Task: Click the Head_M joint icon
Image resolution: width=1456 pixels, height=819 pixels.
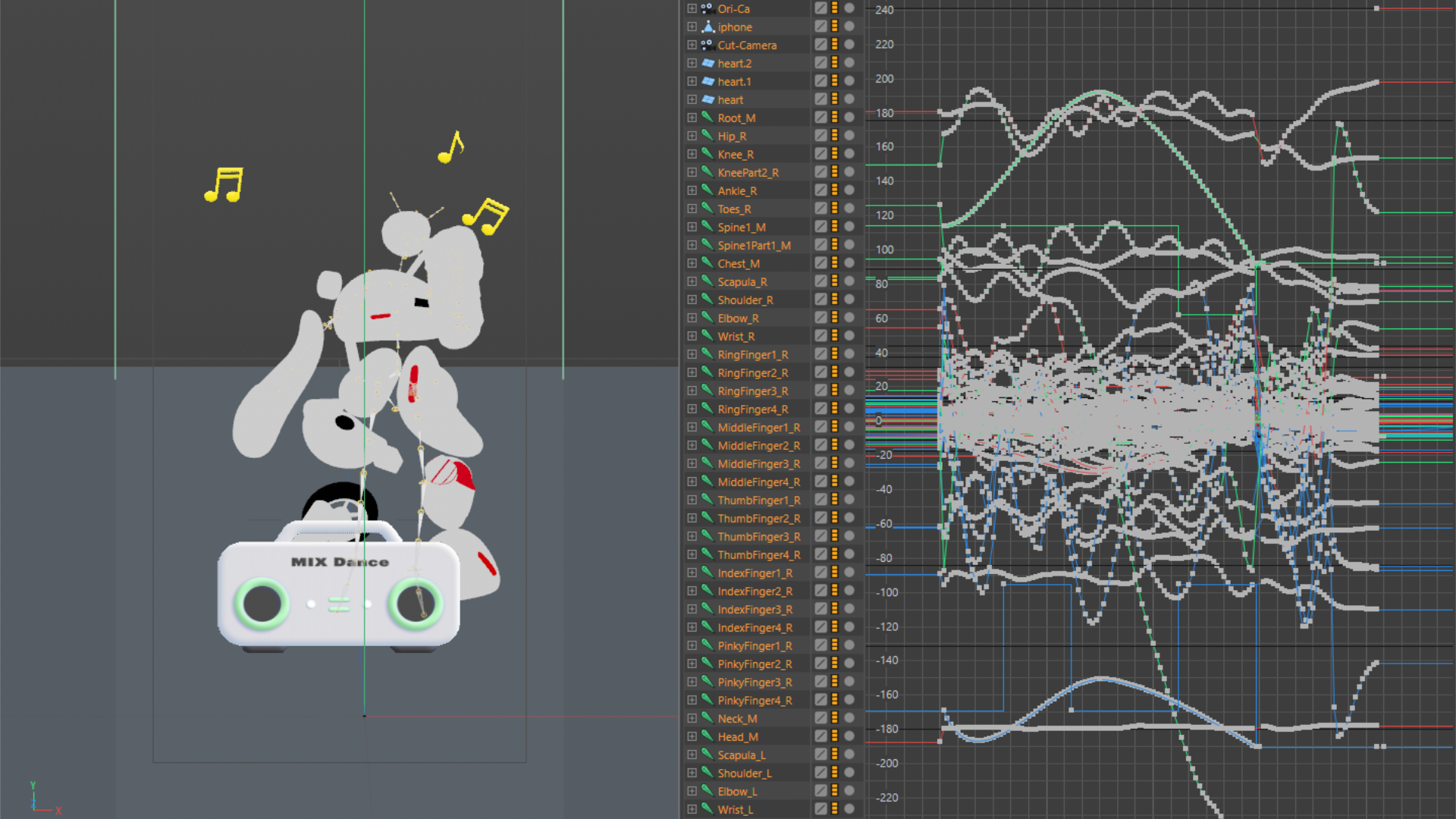Action: click(x=707, y=736)
